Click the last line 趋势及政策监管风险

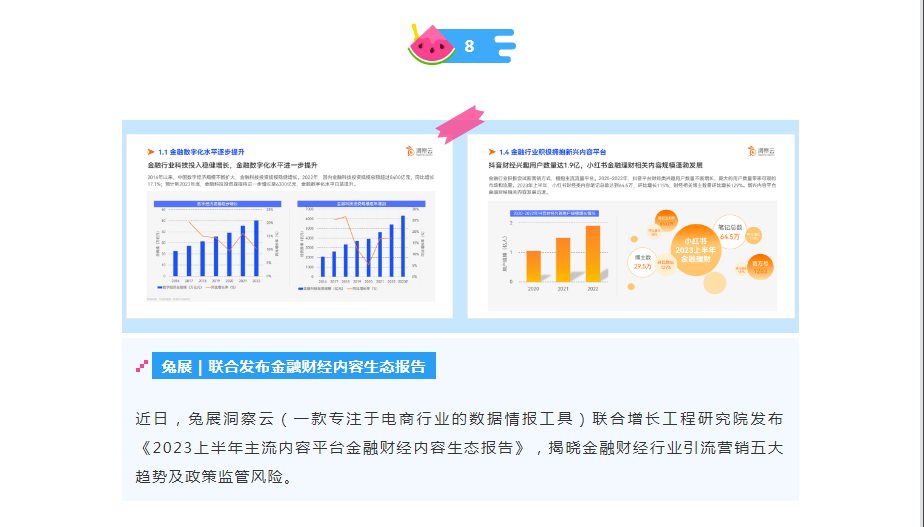pyautogui.click(x=214, y=476)
